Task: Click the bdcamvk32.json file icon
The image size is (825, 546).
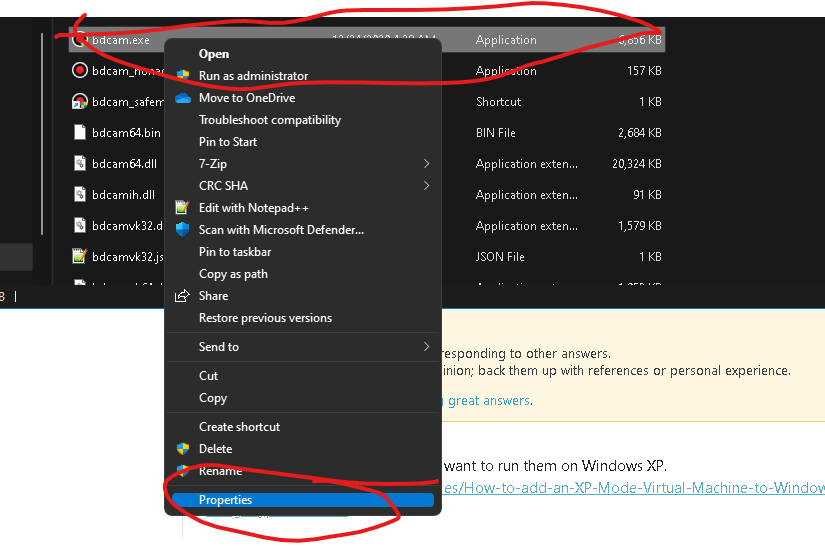Action: coord(79,256)
